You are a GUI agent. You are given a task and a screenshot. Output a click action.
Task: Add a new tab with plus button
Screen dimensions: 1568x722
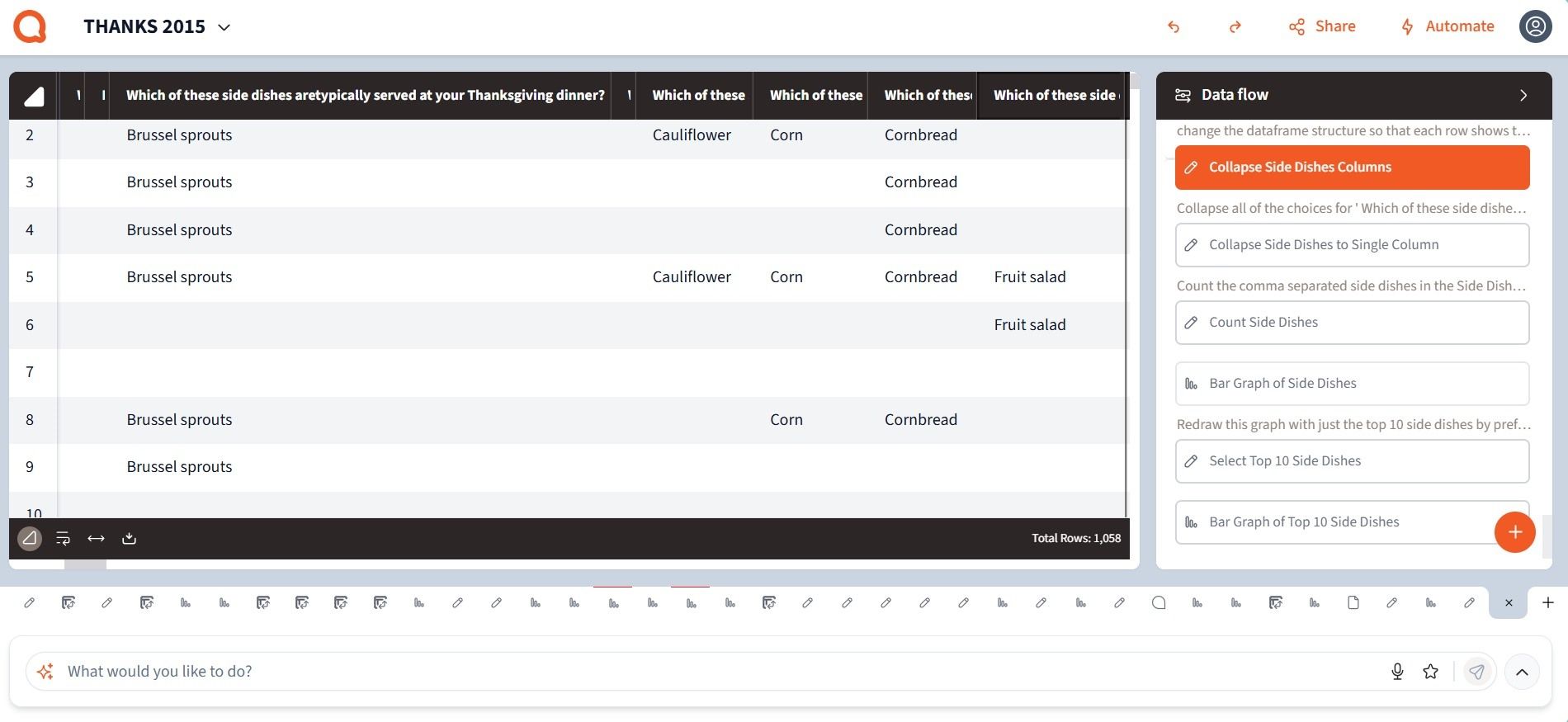(x=1547, y=603)
